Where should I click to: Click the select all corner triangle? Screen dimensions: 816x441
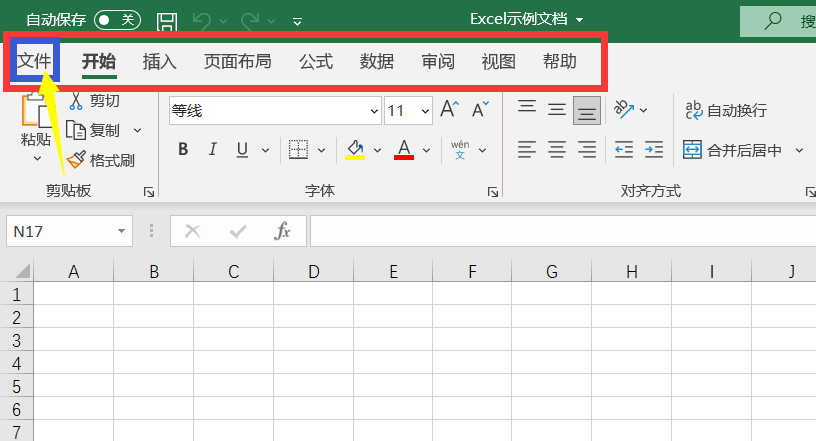click(x=22, y=271)
